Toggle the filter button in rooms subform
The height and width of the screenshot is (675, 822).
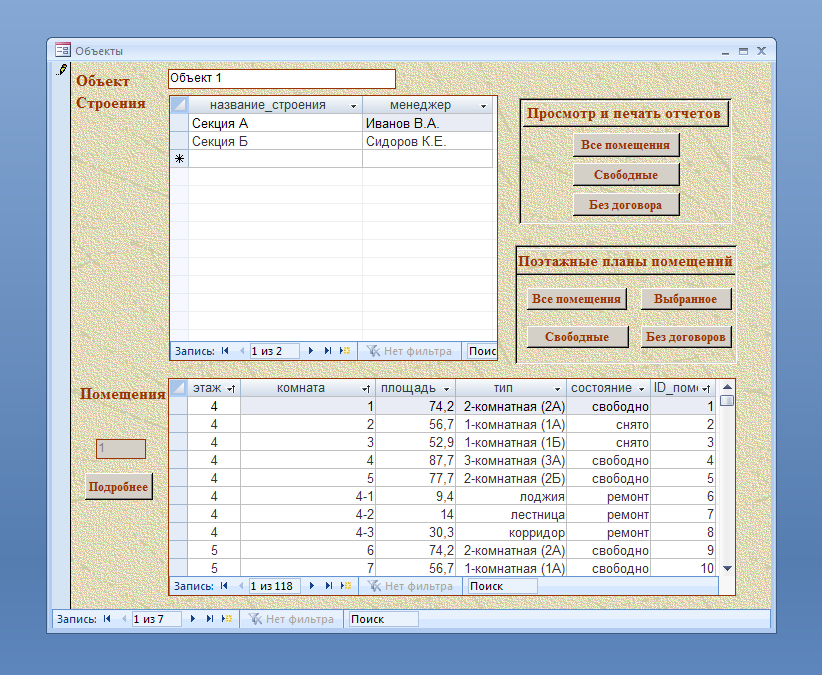[410, 586]
